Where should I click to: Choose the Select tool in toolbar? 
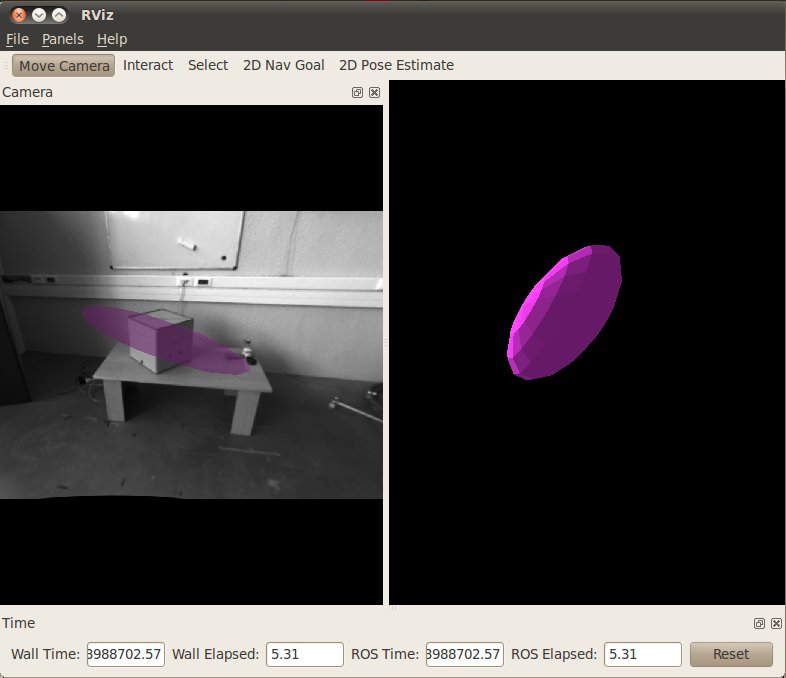click(x=208, y=65)
